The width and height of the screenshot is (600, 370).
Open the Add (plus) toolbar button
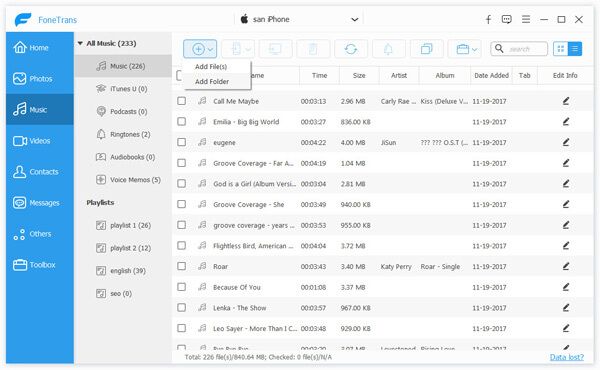[x=200, y=49]
